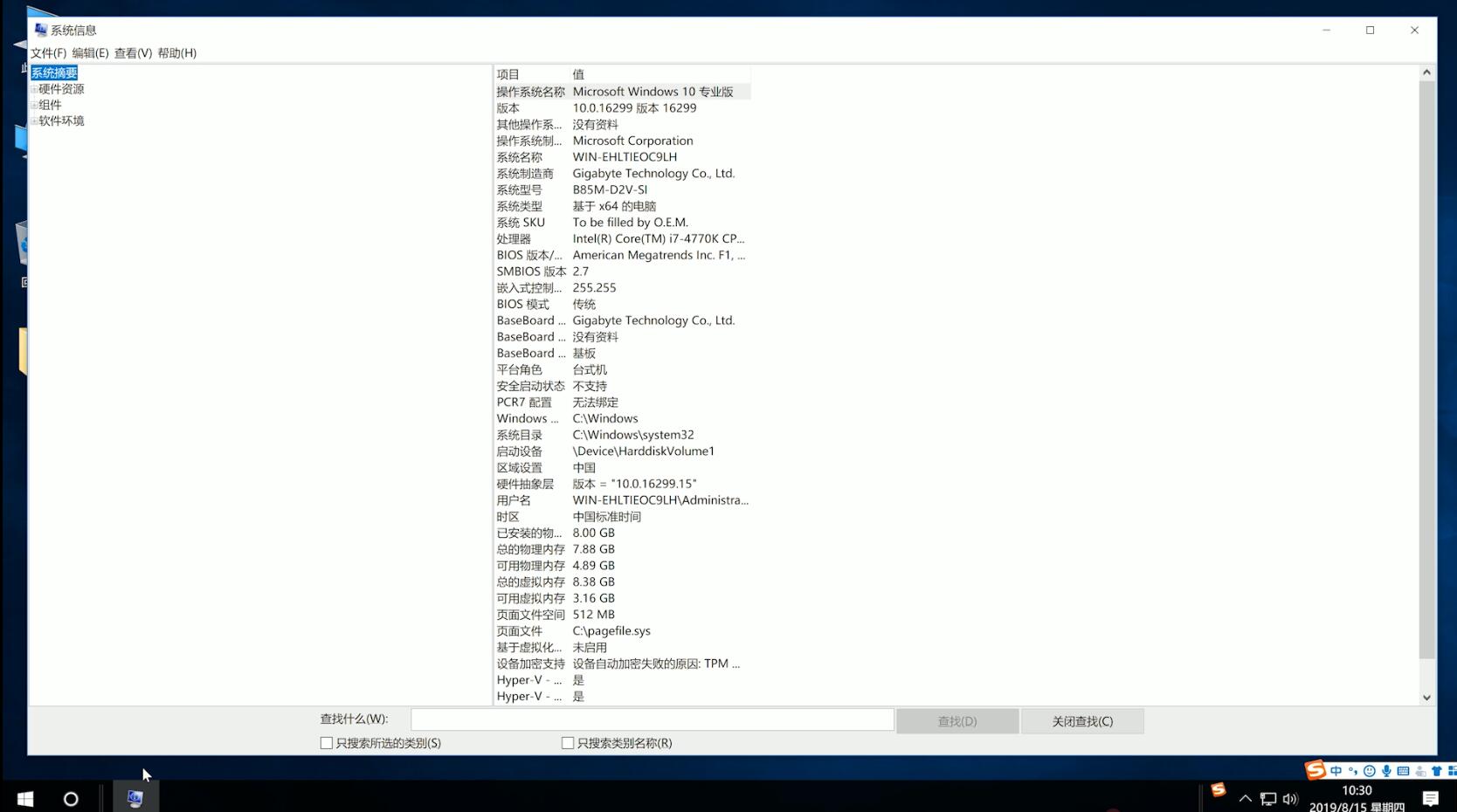
Task: Expand the 组件 tree node
Action: [34, 105]
